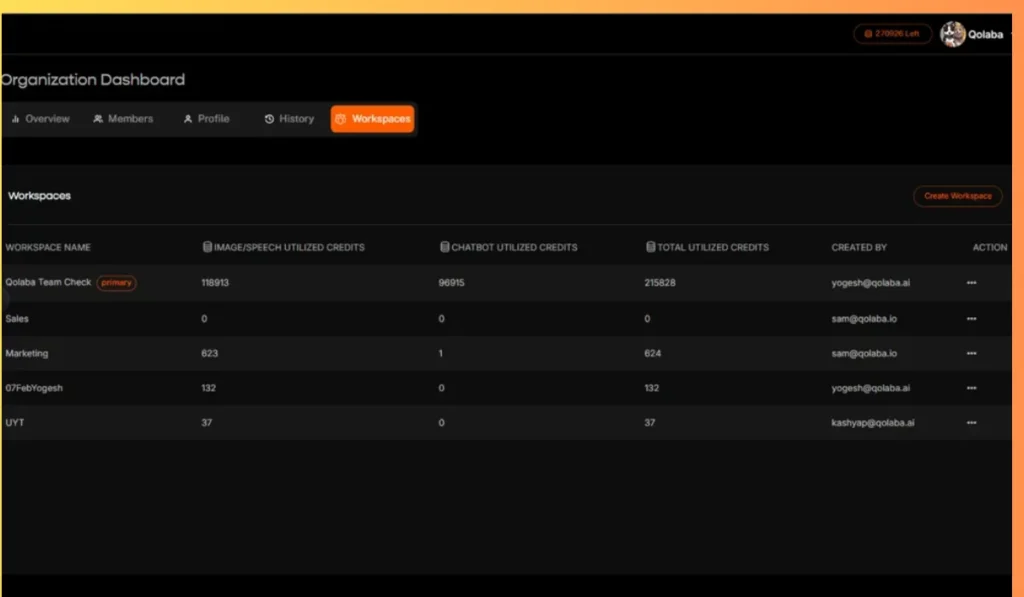Click creator email in the Sales row
The height and width of the screenshot is (597, 1024).
(x=864, y=319)
